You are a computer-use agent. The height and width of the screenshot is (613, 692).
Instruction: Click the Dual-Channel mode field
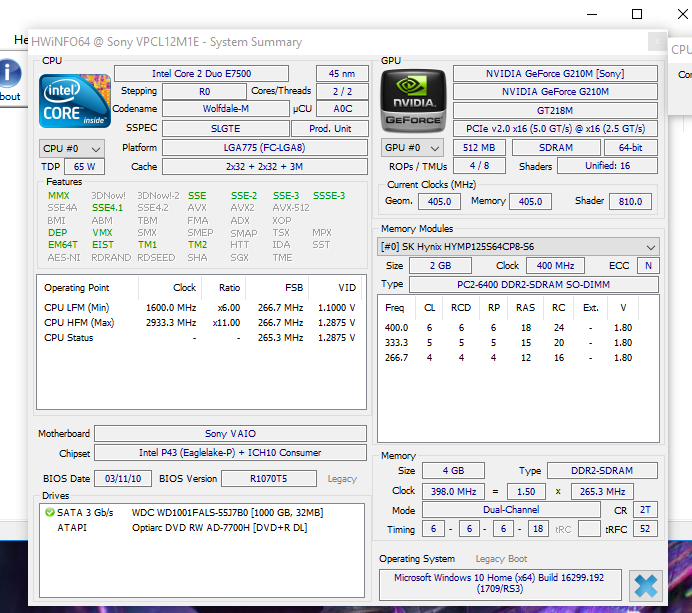pyautogui.click(x=511, y=510)
